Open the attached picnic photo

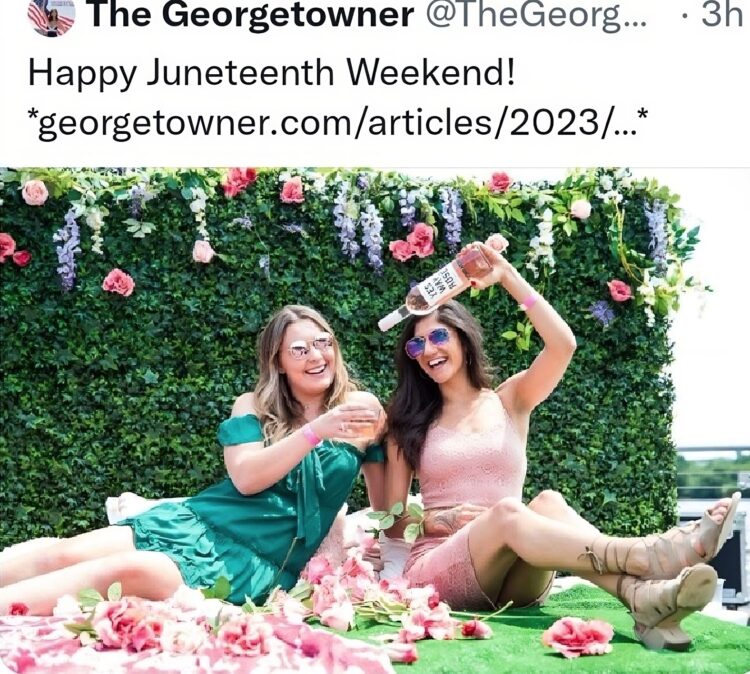(x=375, y=420)
